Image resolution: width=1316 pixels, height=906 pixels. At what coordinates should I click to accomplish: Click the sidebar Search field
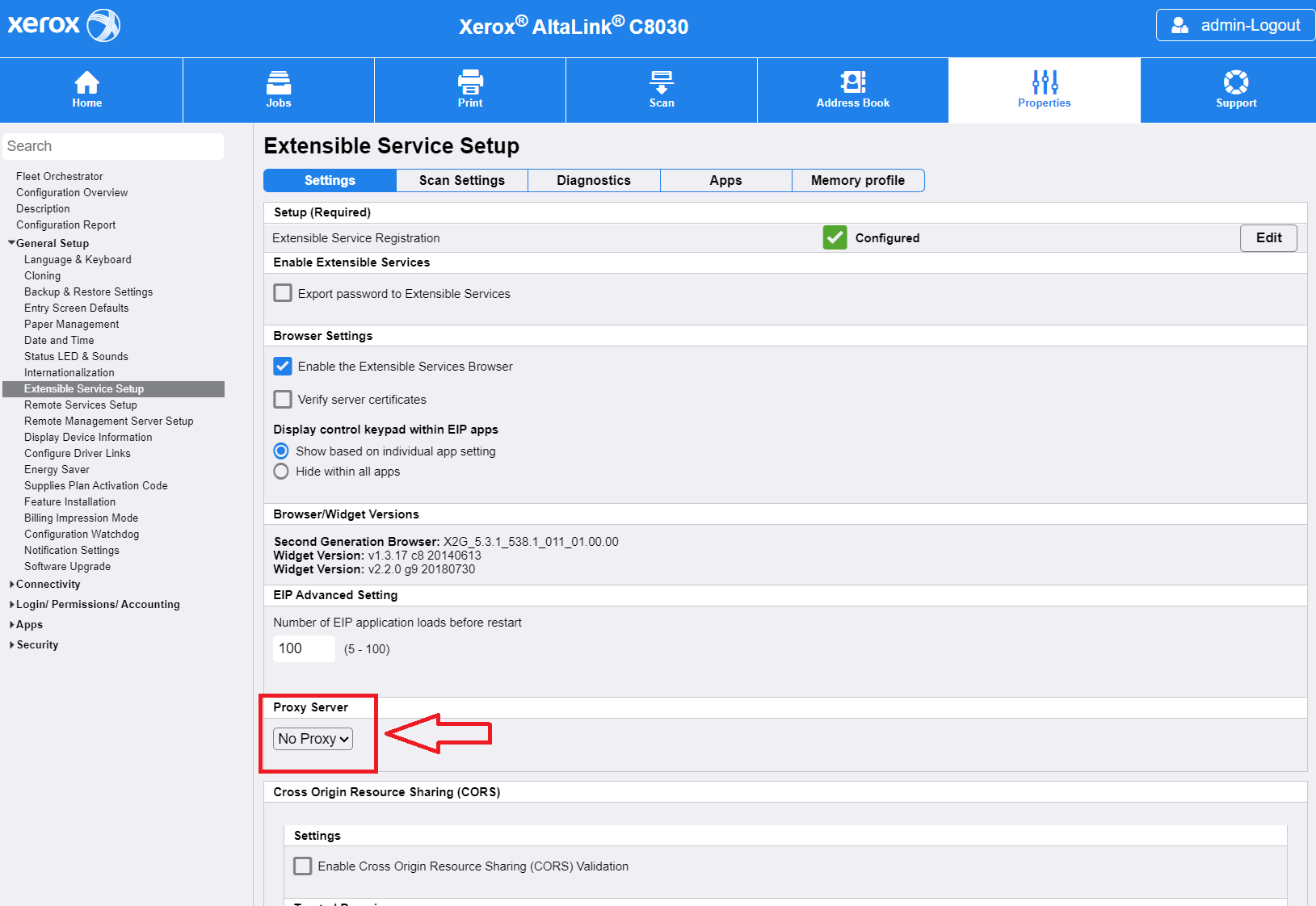[x=113, y=146]
